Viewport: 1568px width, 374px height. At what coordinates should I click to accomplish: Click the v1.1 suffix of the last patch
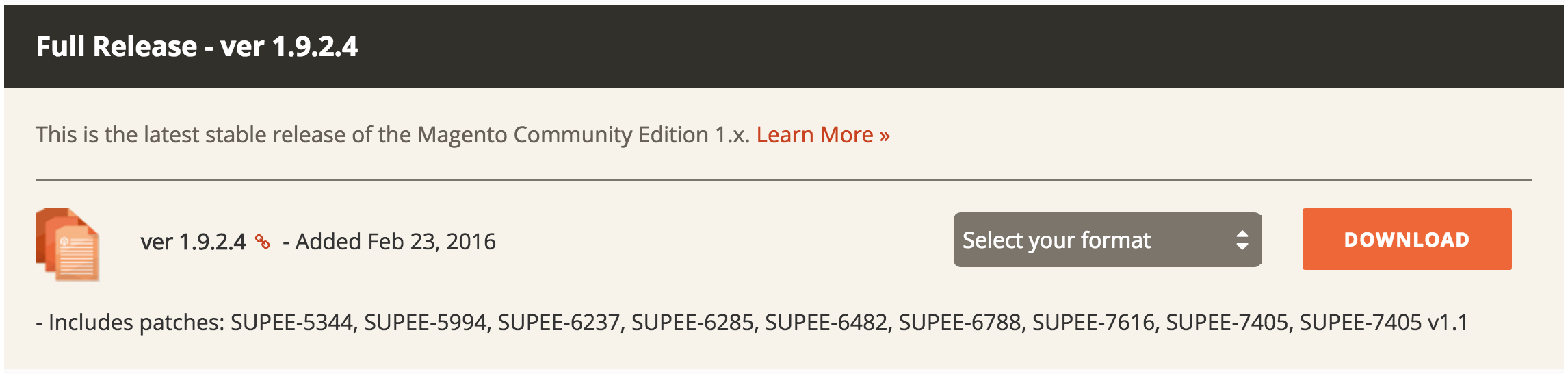pos(1448,323)
